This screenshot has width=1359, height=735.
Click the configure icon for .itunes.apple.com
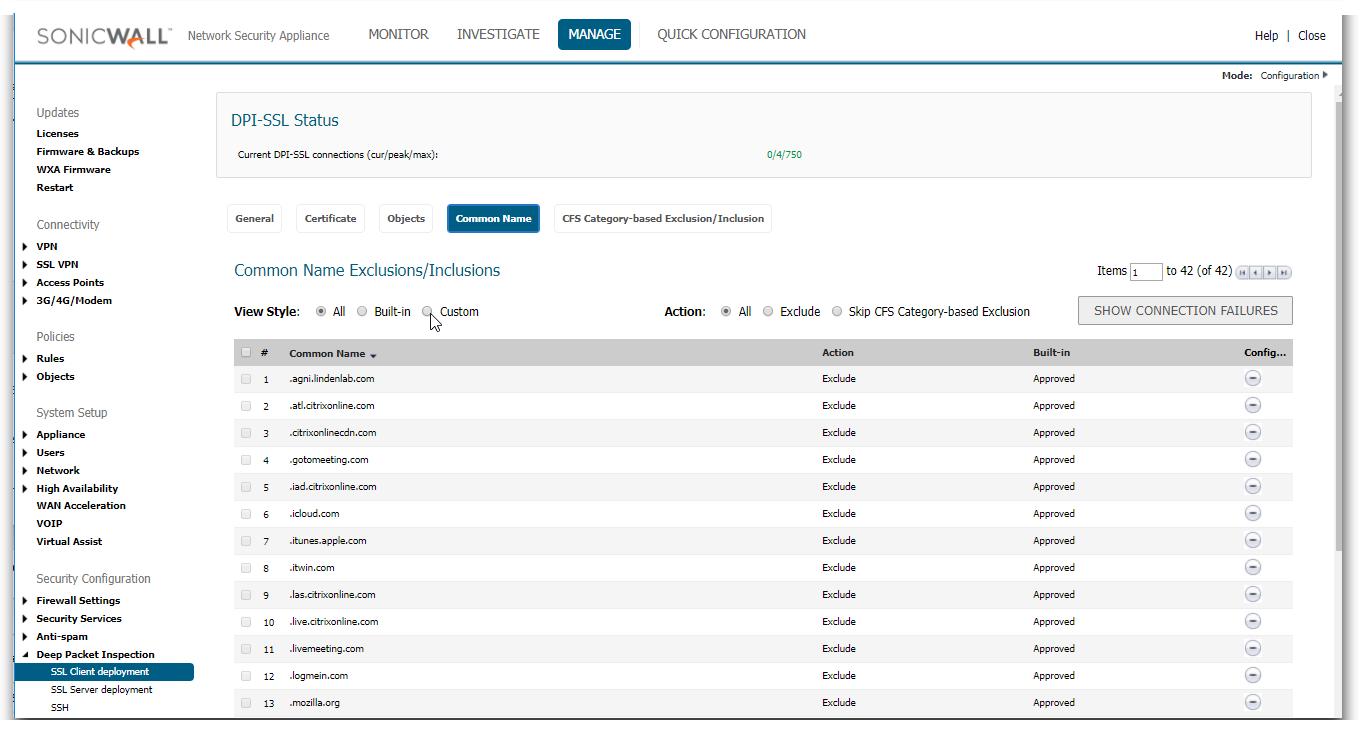click(x=1252, y=540)
